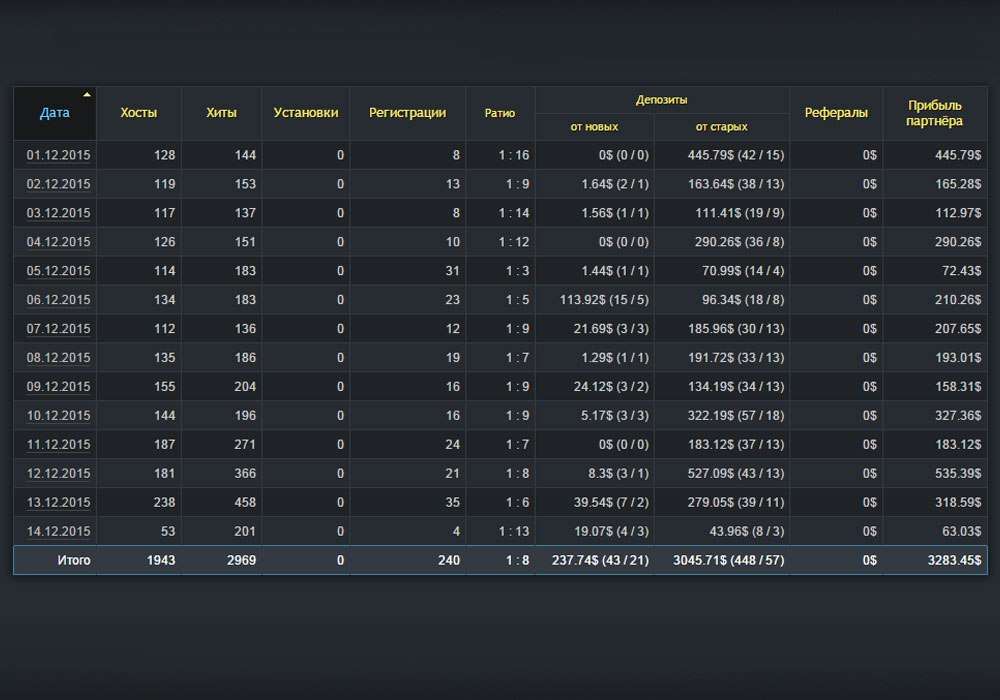Click the sort arrow in the Дата header
The width and height of the screenshot is (1000, 700).
[x=87, y=95]
